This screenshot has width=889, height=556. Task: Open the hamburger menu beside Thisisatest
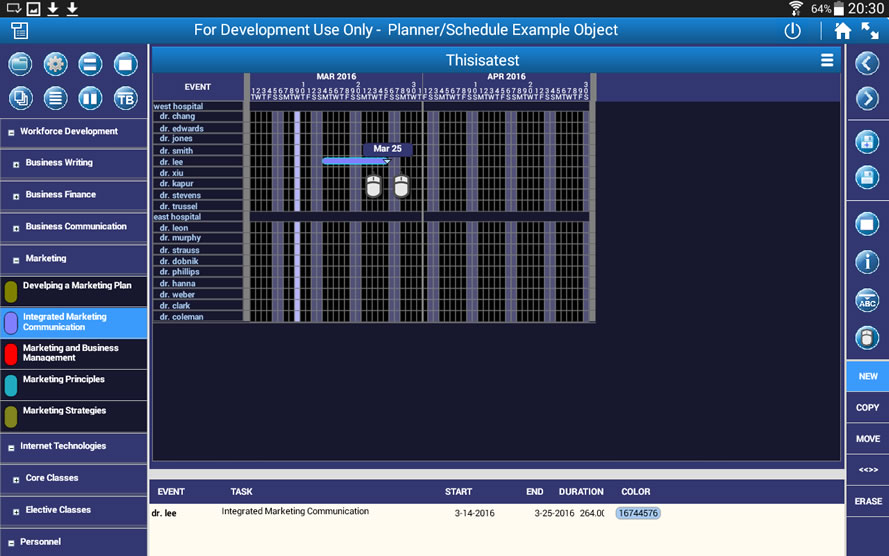pyautogui.click(x=827, y=60)
